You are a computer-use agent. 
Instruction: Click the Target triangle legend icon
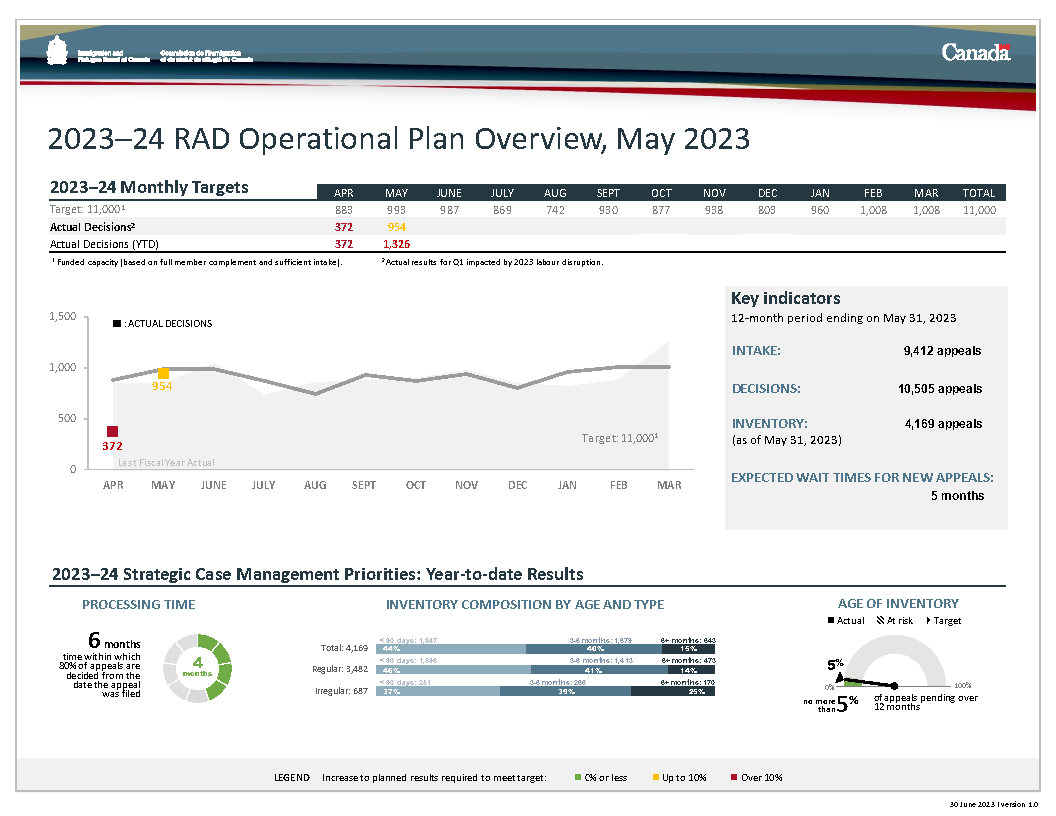click(x=929, y=621)
